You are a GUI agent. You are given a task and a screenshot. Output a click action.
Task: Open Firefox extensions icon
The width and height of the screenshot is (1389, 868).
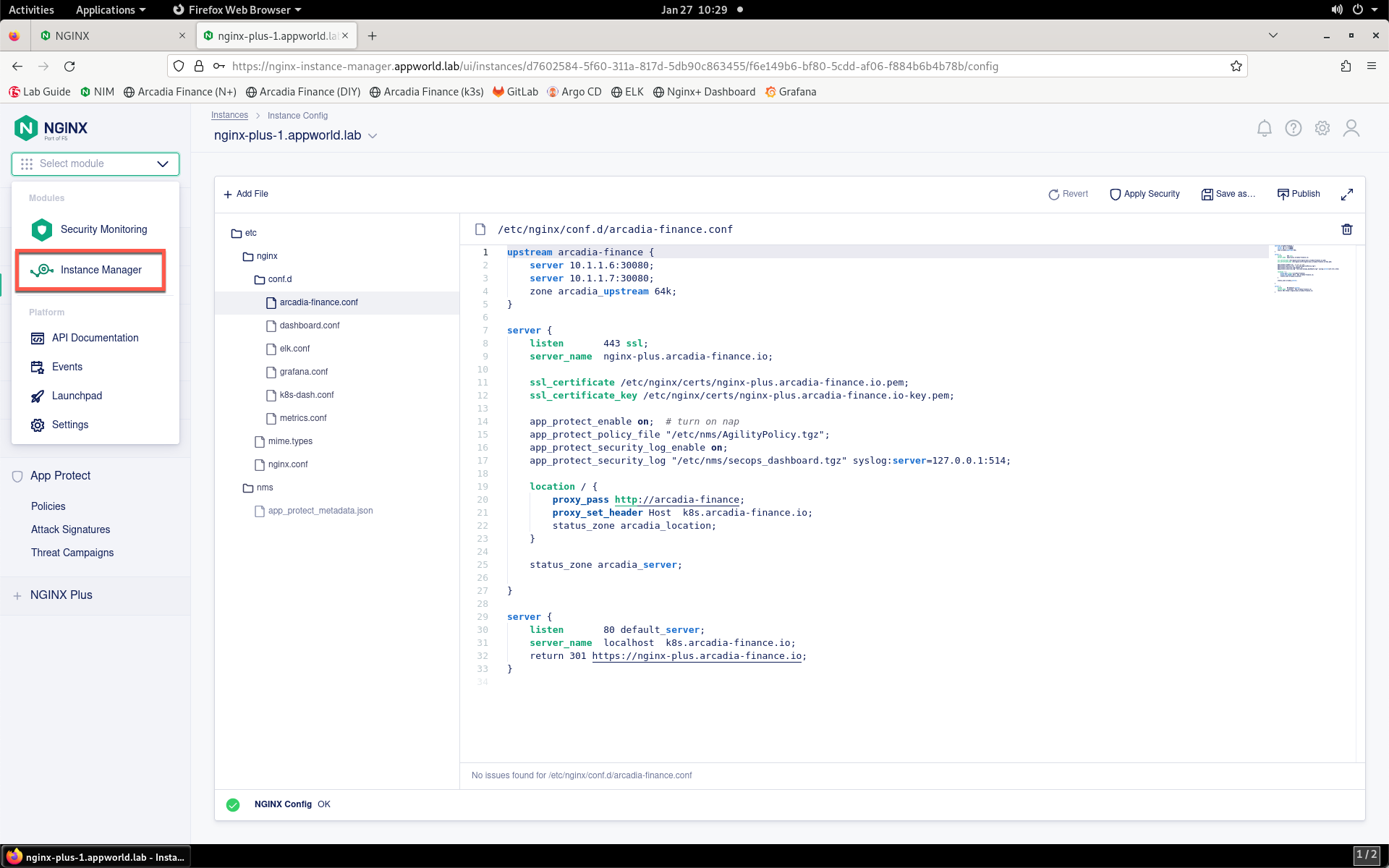click(1346, 66)
